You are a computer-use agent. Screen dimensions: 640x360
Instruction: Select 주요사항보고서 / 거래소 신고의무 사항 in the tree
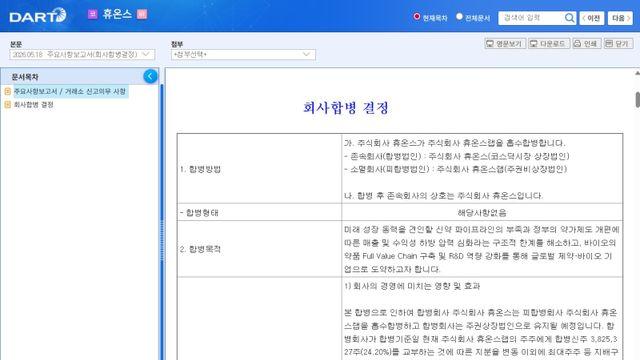70,91
